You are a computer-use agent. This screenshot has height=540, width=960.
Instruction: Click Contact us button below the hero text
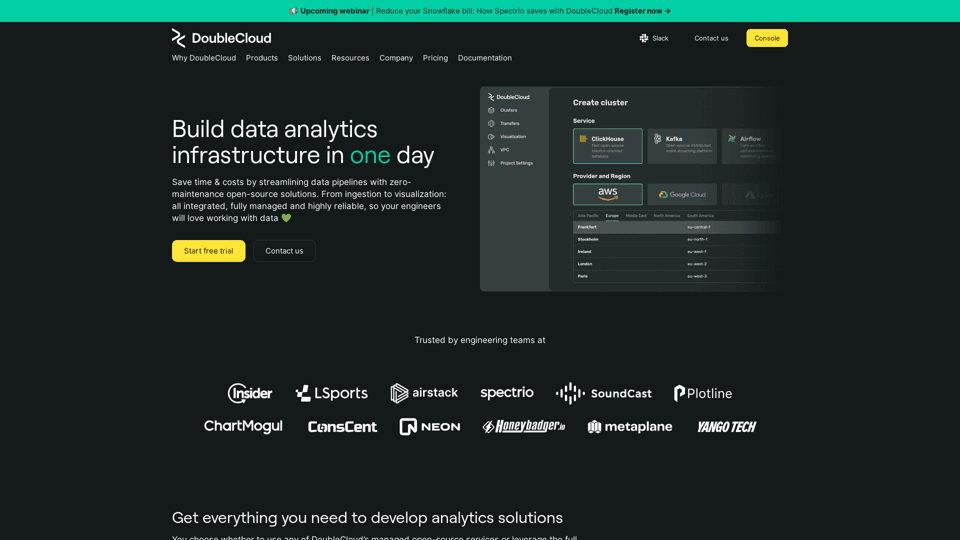click(x=284, y=251)
